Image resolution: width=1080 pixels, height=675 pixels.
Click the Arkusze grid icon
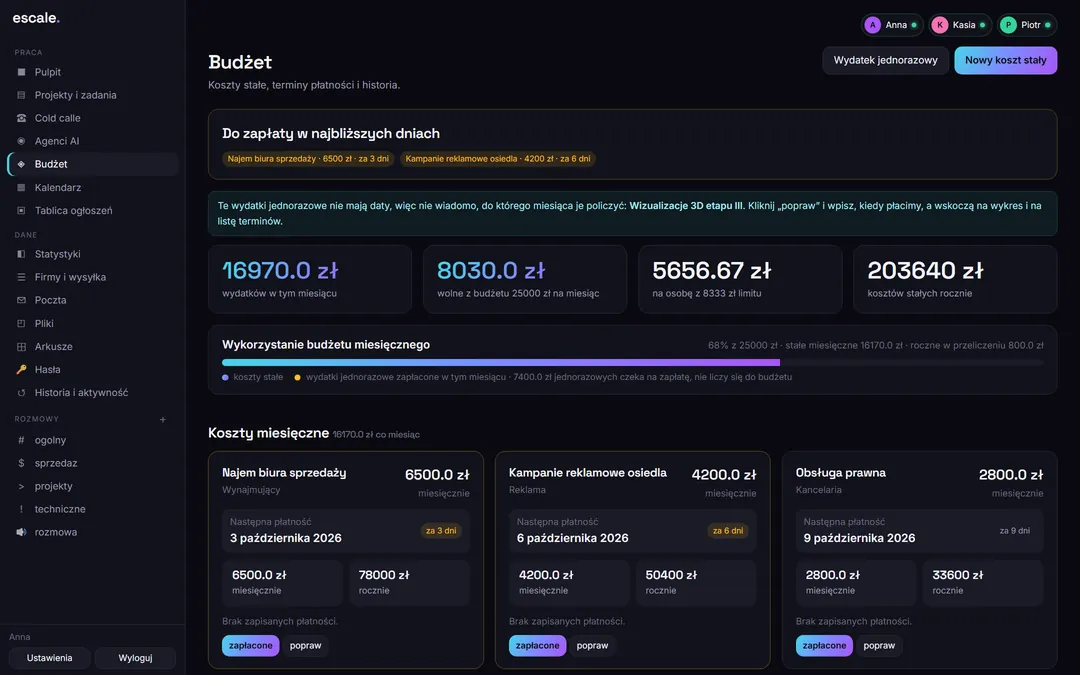coord(21,346)
